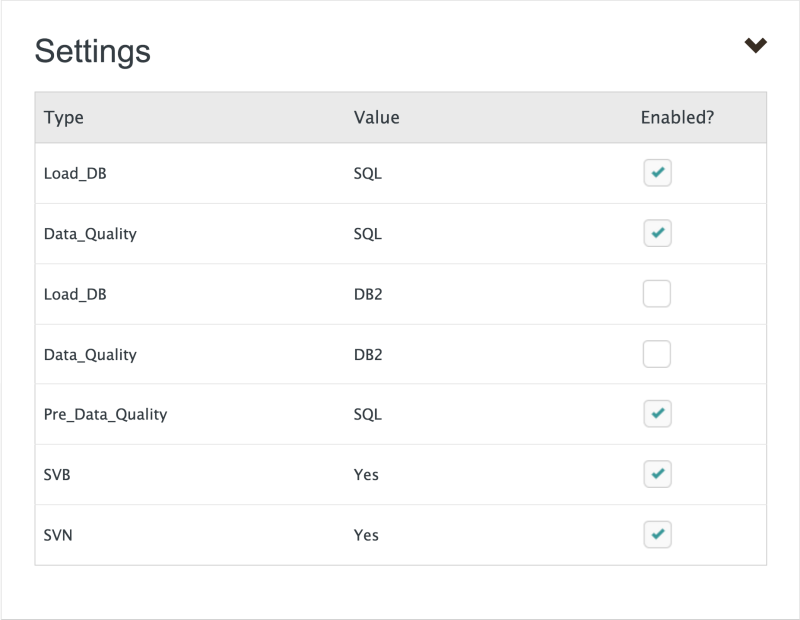Disable the Data_Quality SQL checkbox

pyautogui.click(x=657, y=233)
